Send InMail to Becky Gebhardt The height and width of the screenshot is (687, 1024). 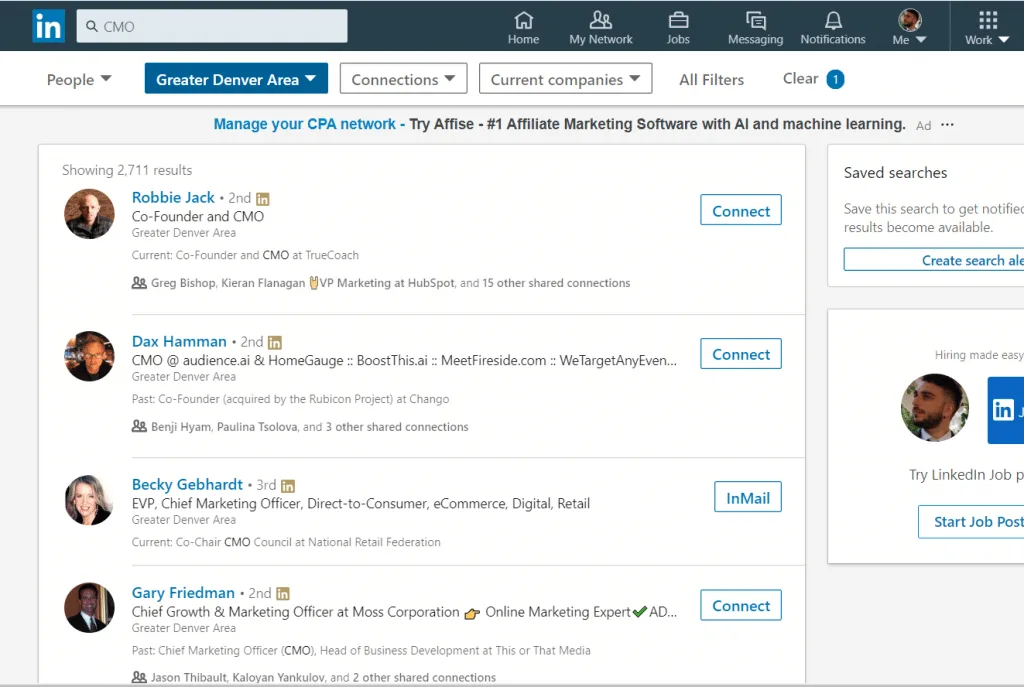pyautogui.click(x=748, y=497)
